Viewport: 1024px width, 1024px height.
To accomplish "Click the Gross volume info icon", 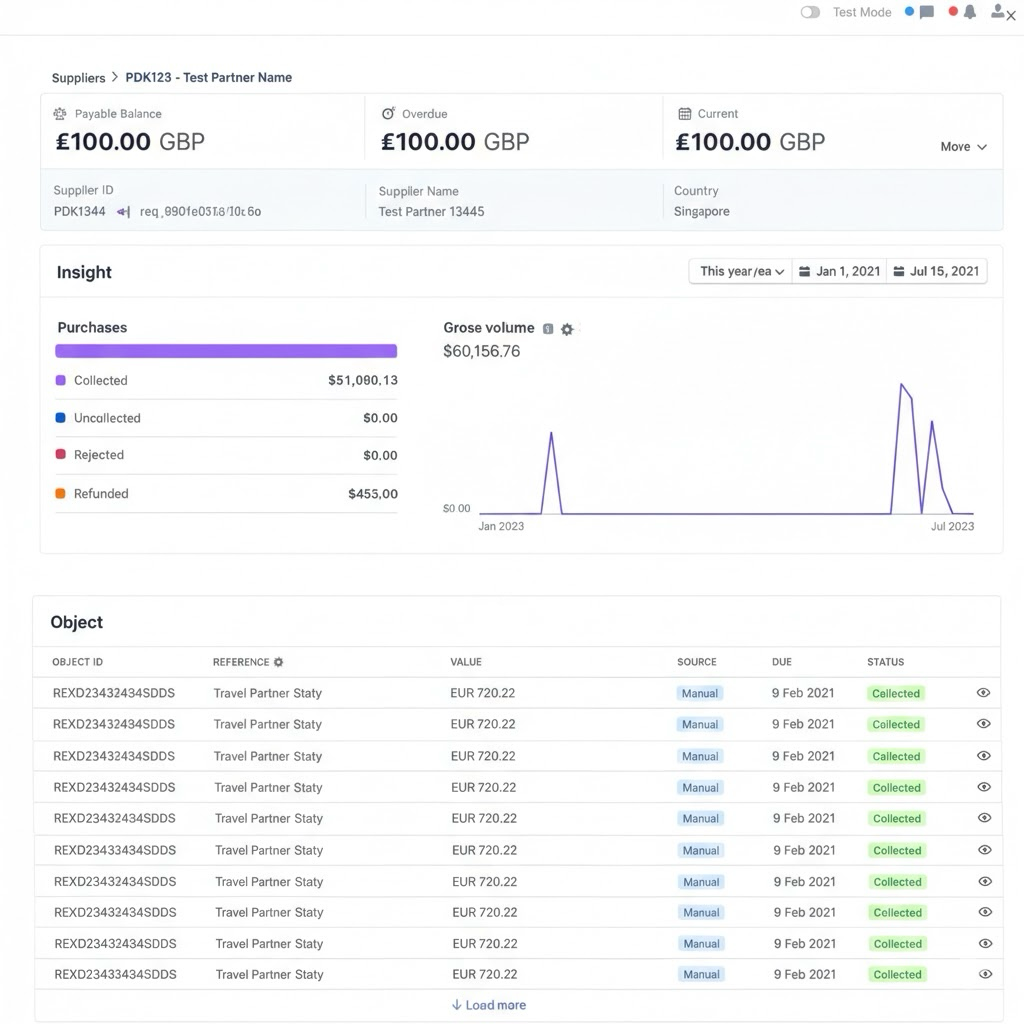I will pos(548,329).
